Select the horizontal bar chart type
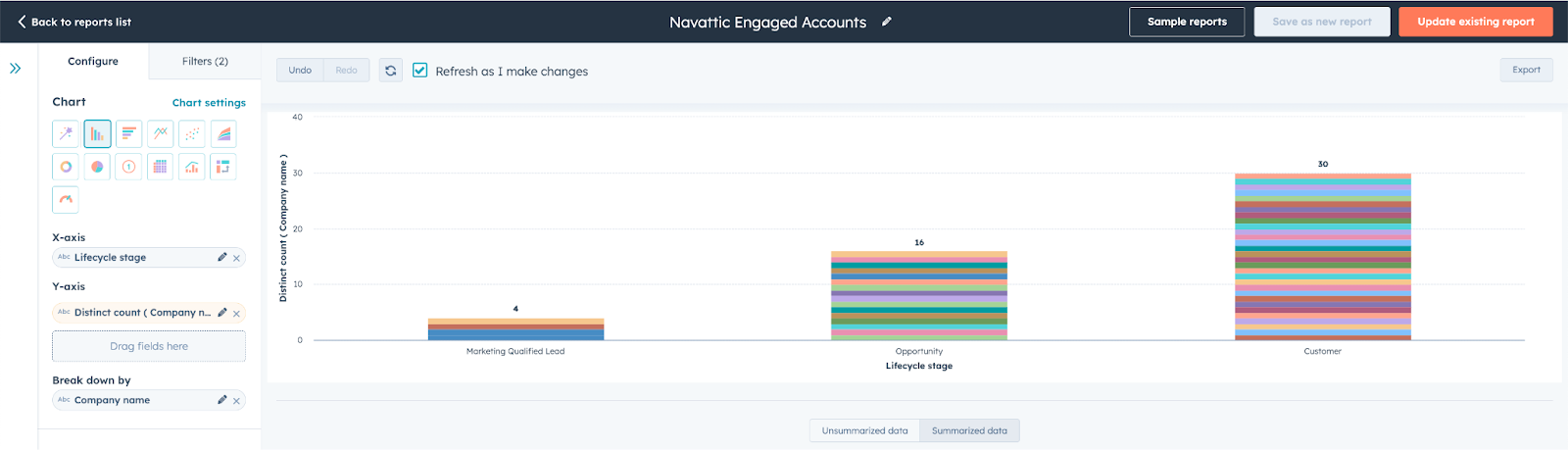Image resolution: width=1568 pixels, height=450 pixels. point(128,133)
